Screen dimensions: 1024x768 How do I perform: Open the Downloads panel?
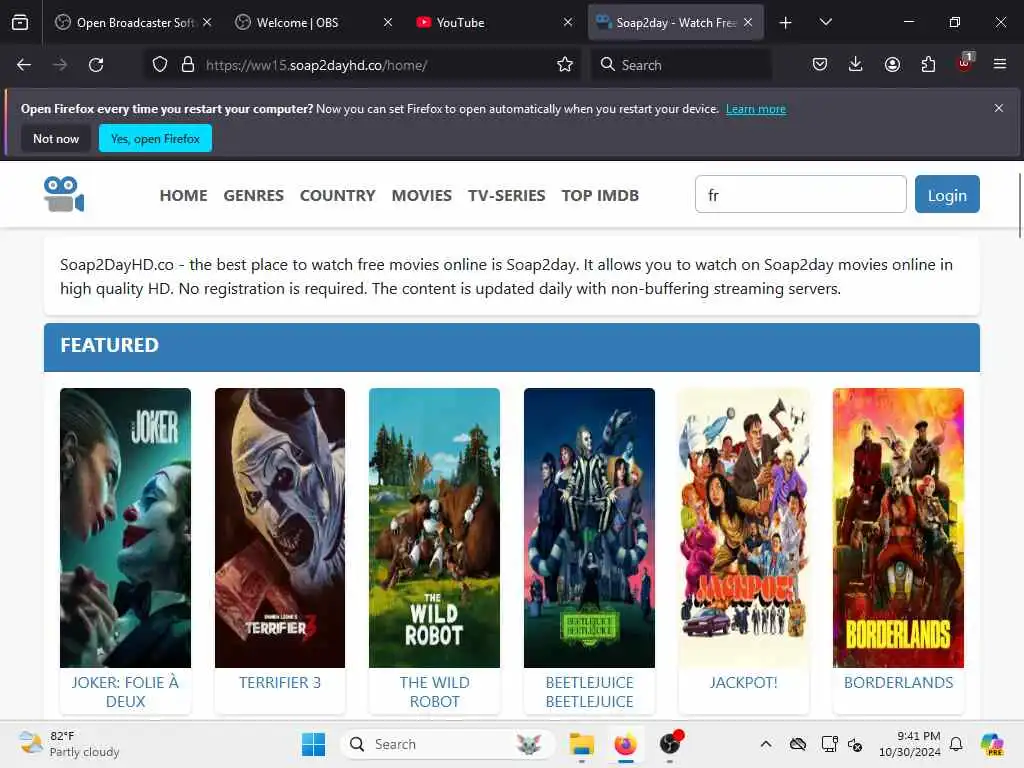pyautogui.click(x=856, y=65)
